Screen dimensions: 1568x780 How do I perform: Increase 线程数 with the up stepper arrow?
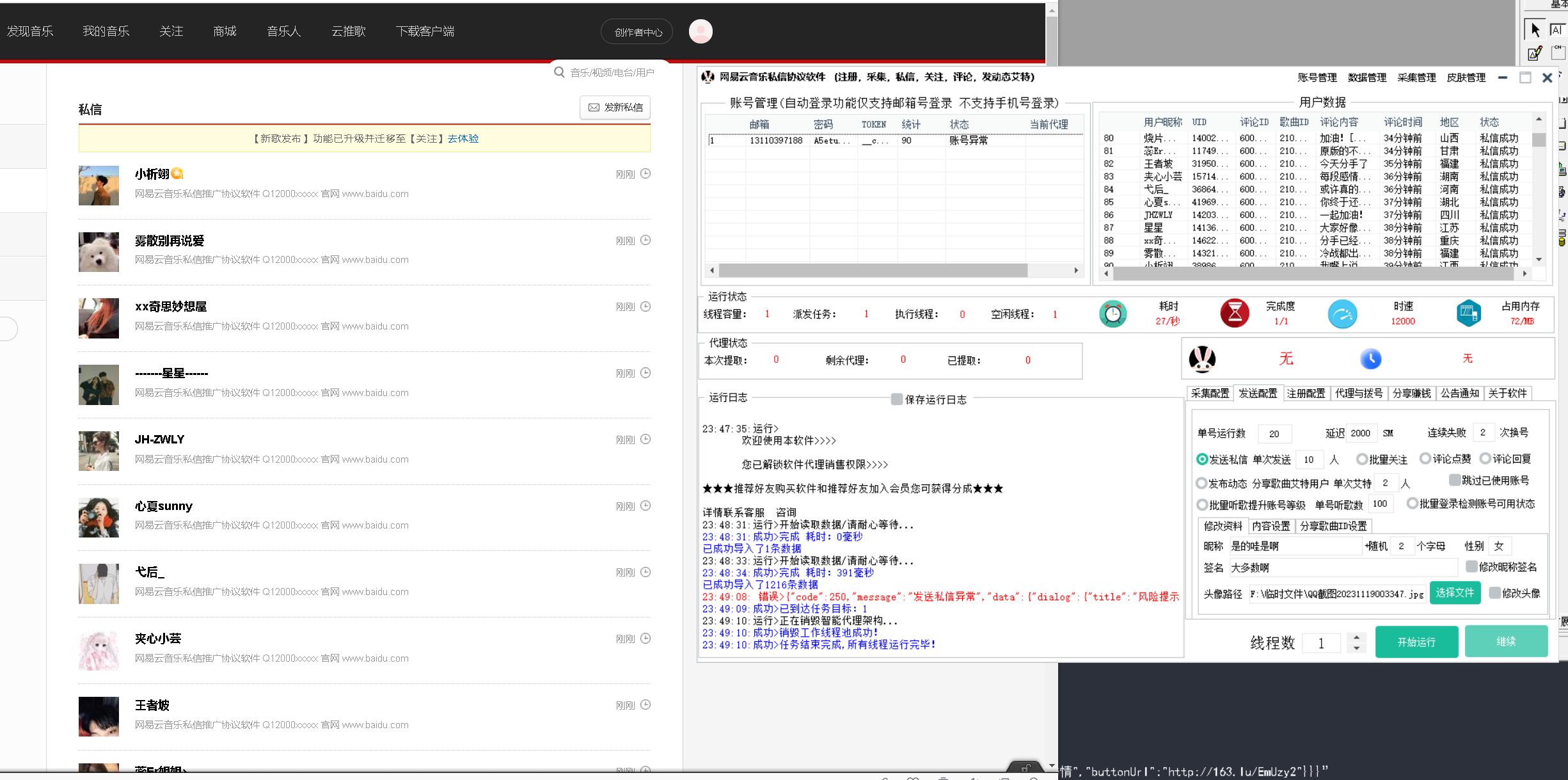[1356, 637]
